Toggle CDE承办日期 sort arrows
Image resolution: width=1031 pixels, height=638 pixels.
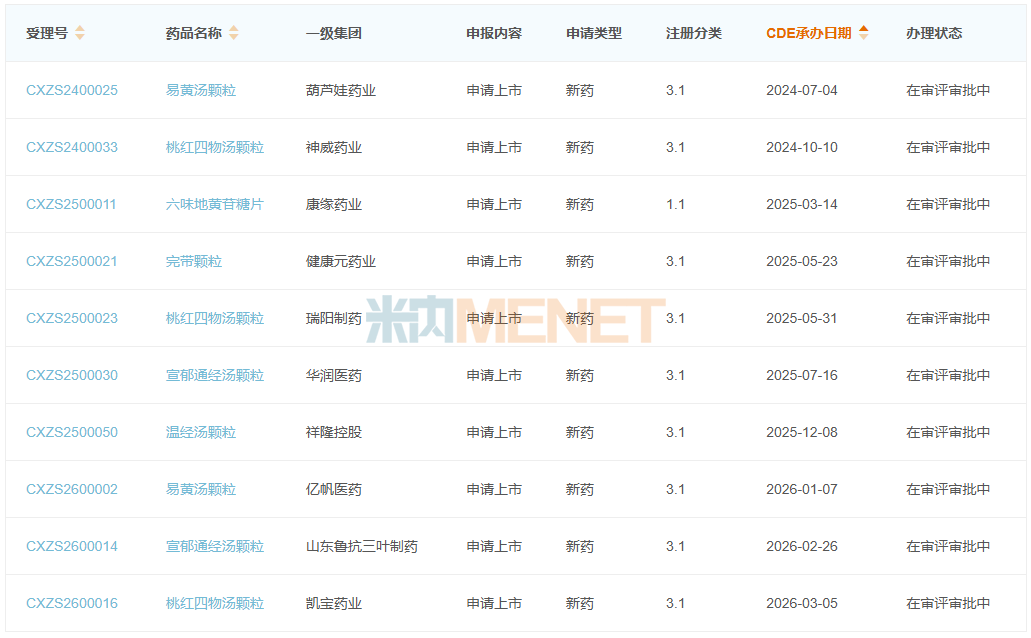[863, 33]
